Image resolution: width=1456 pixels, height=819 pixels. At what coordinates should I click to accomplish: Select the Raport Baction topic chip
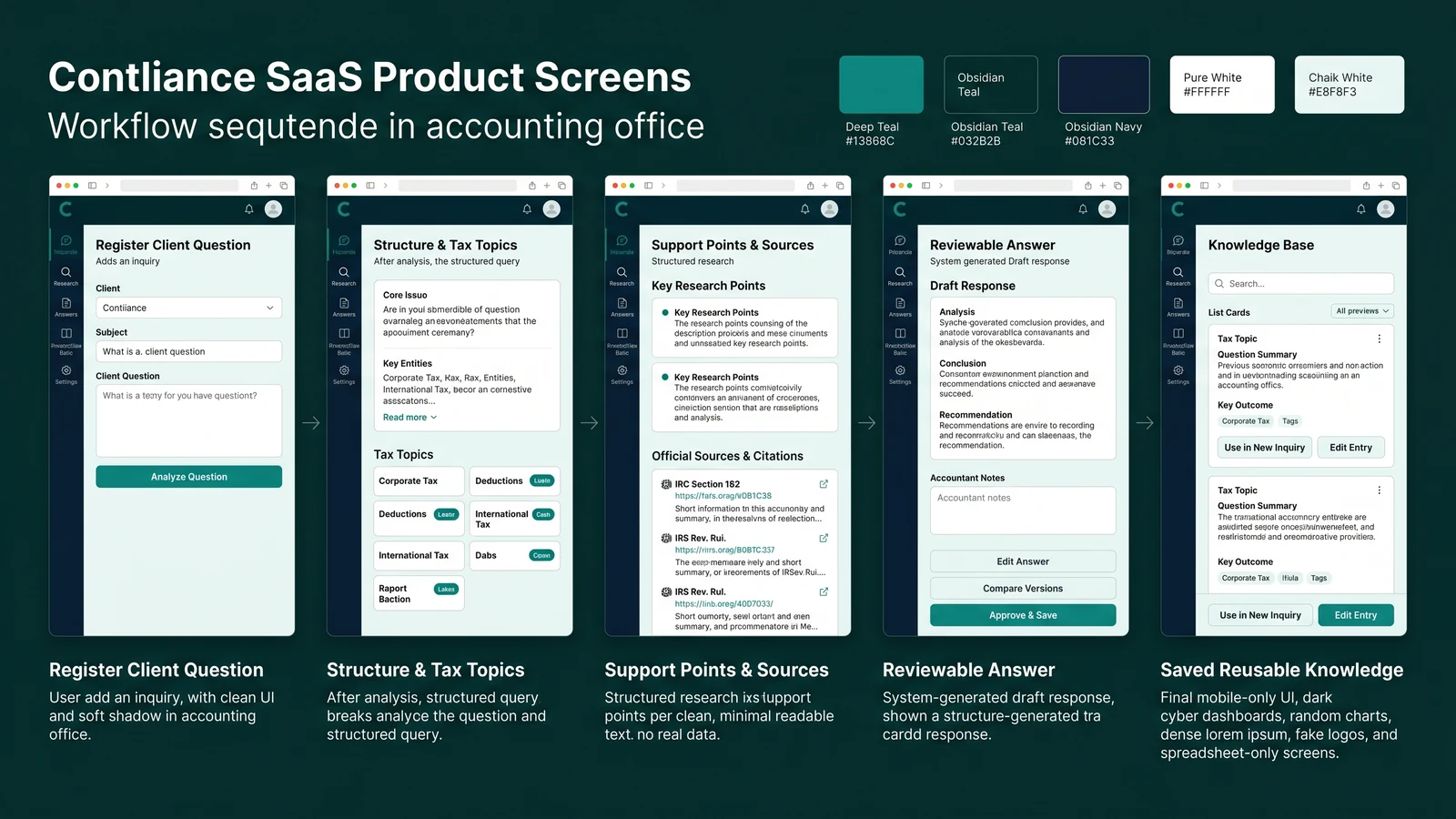click(x=419, y=593)
